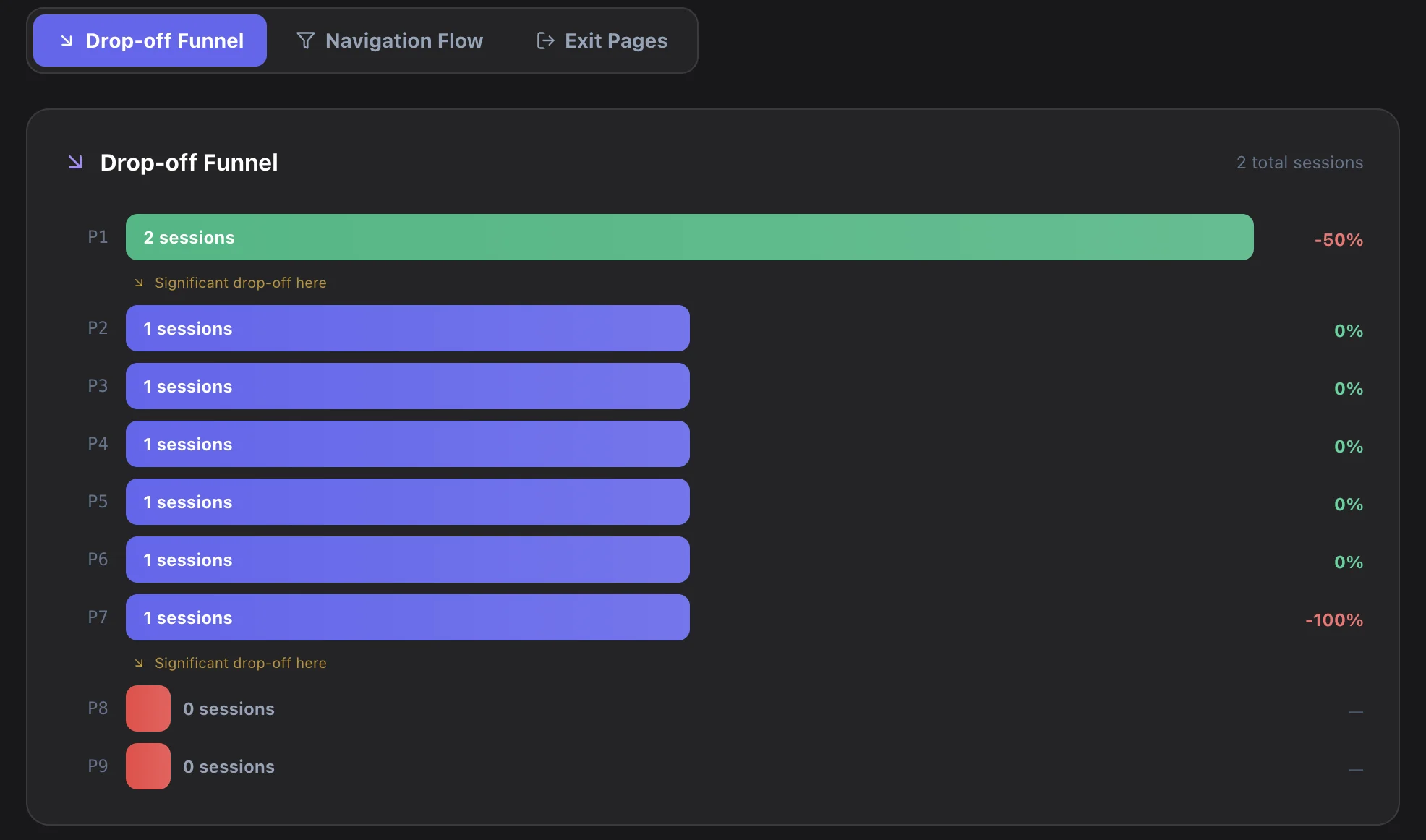Click the diagonal arrow icon in Drop-off Funnel tab
Screen dimensions: 1426x840
67,41
